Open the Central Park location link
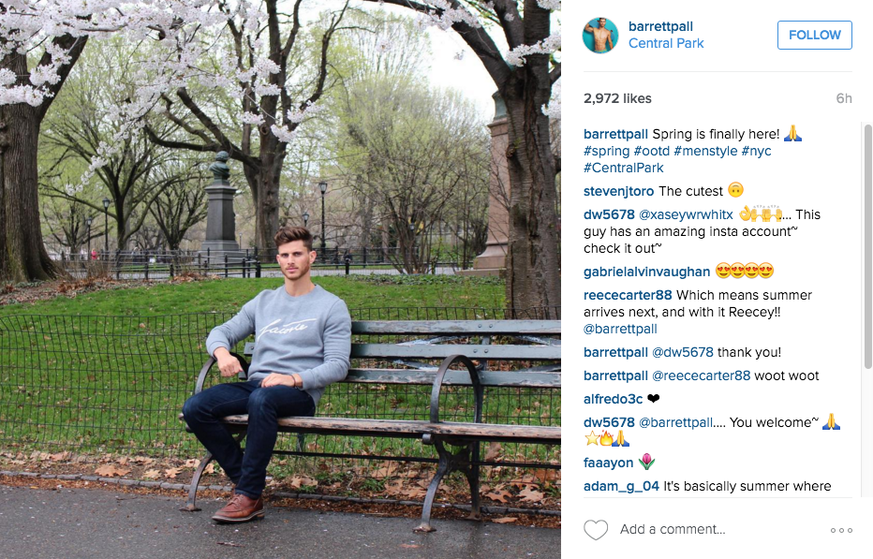873x559 pixels. [x=666, y=43]
